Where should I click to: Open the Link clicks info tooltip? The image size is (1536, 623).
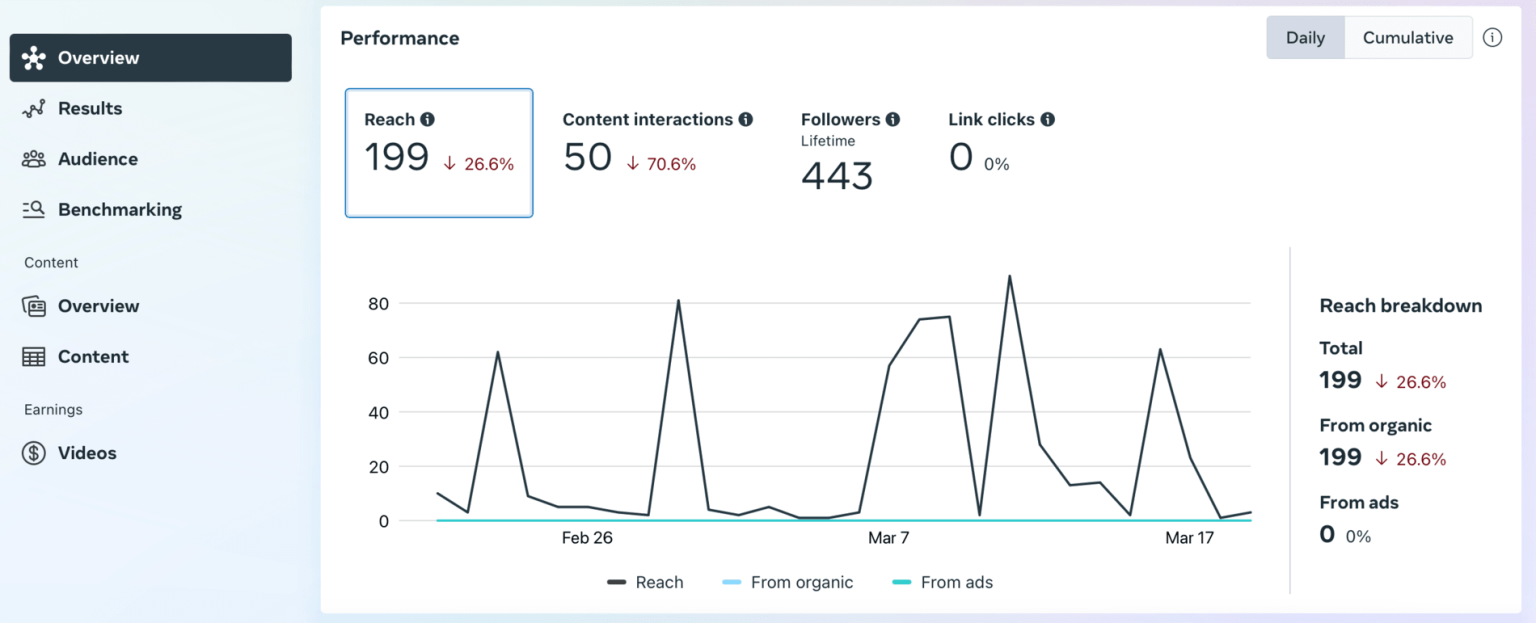point(1047,118)
